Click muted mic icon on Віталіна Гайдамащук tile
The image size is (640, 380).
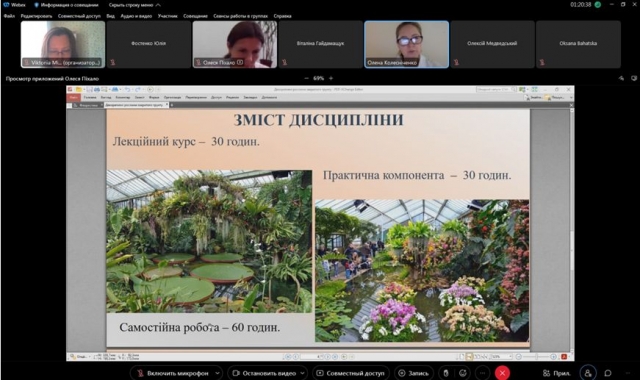tap(284, 62)
